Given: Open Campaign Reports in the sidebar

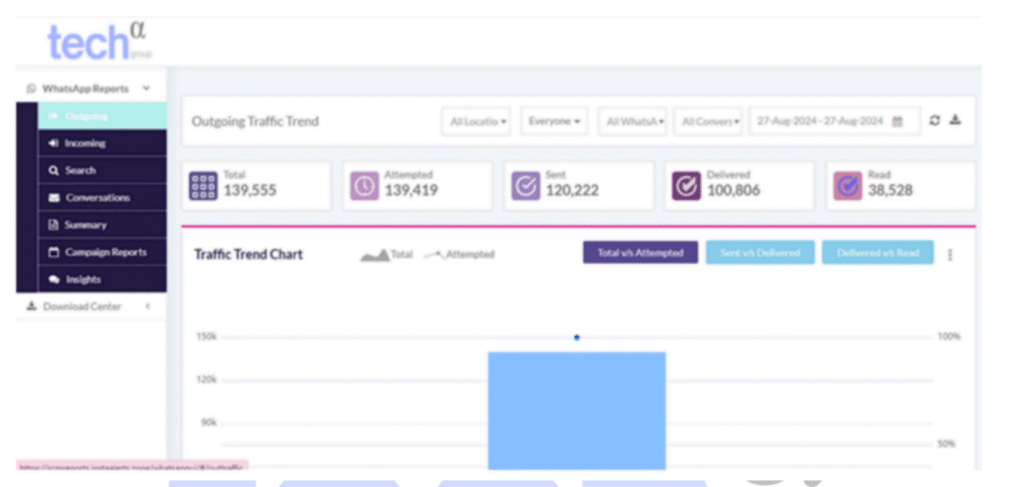Looking at the screenshot, I should click(105, 252).
